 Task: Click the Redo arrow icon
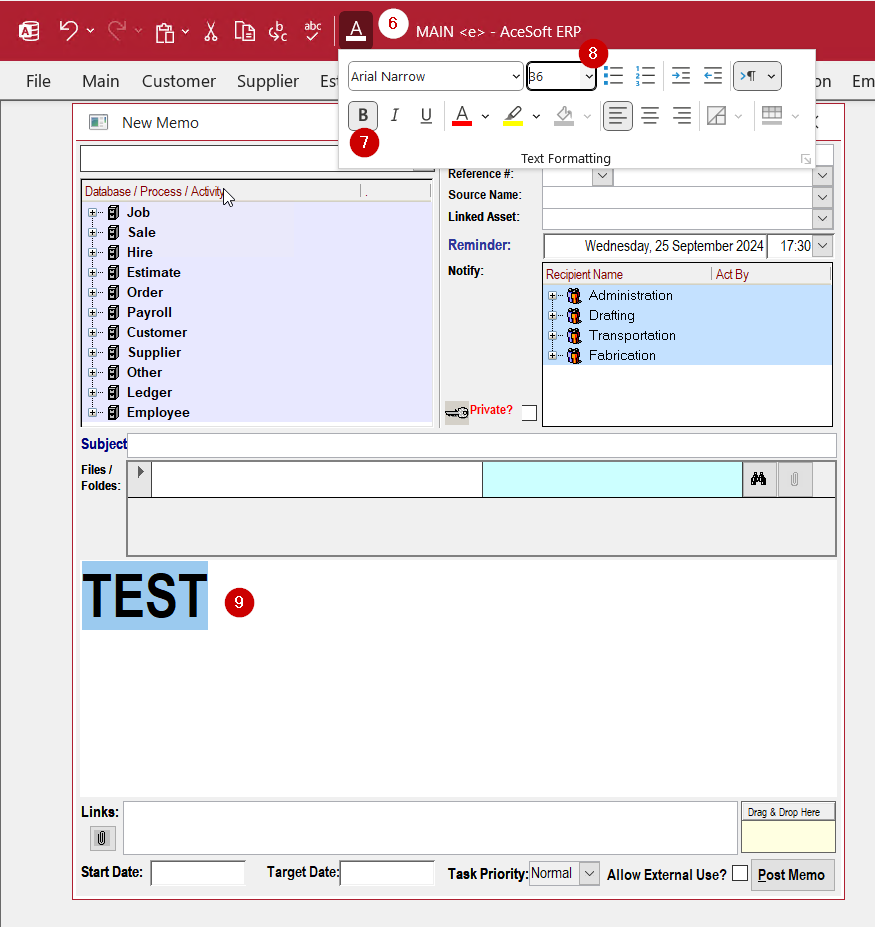117,30
